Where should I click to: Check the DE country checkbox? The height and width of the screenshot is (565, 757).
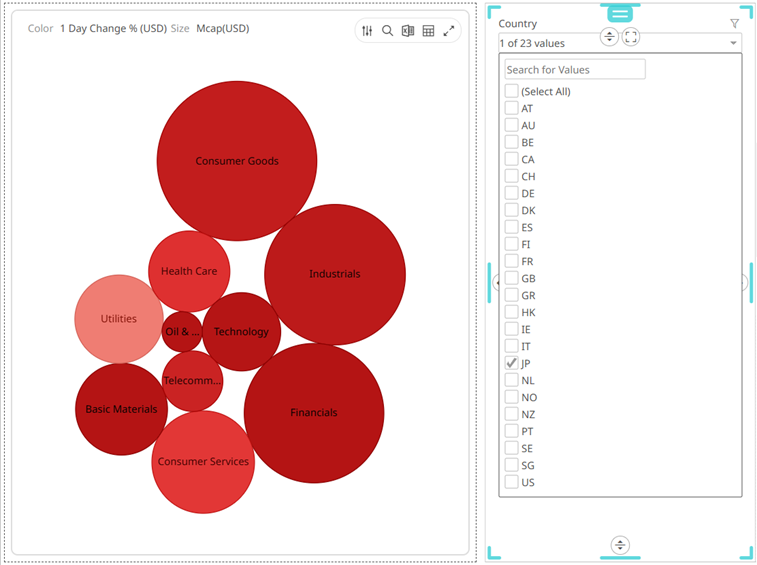(511, 193)
